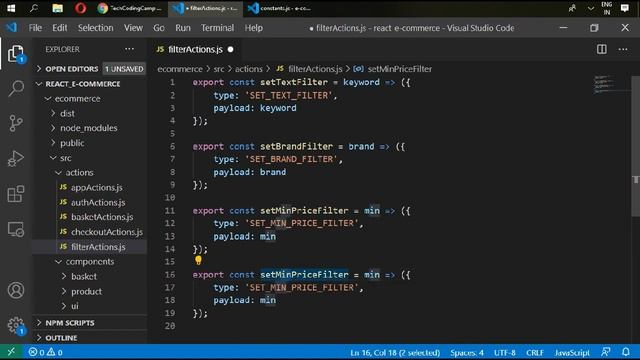Change encoding via UTF-8 status item
Viewport: 640px width, 360px height.
click(x=504, y=352)
